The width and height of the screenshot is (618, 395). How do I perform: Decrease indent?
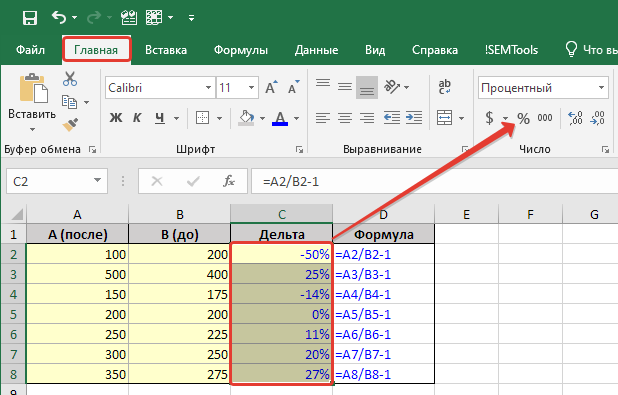click(x=392, y=117)
